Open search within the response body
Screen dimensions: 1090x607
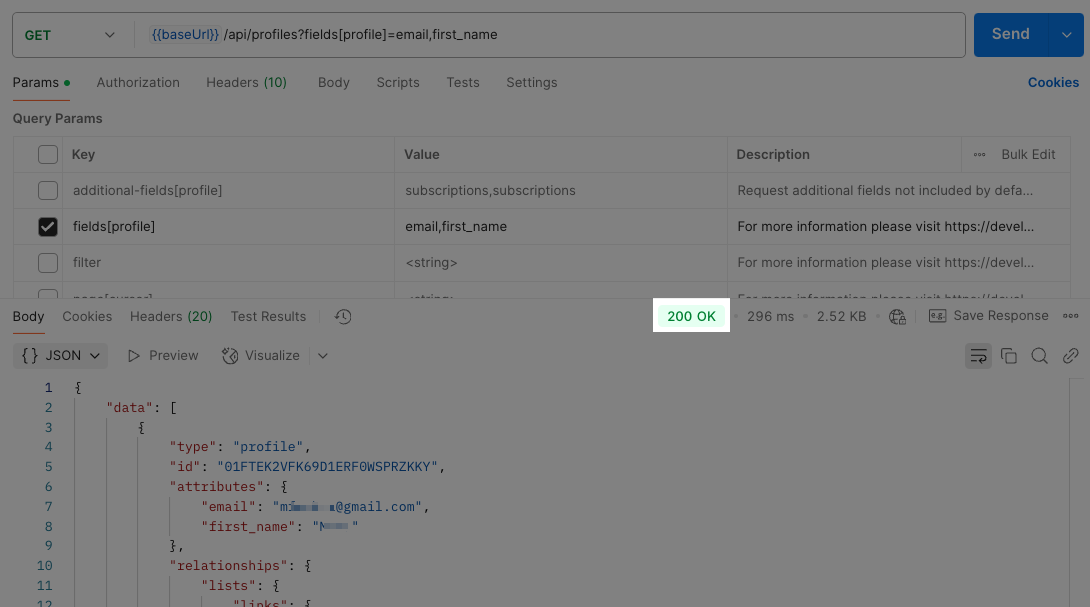(1041, 355)
